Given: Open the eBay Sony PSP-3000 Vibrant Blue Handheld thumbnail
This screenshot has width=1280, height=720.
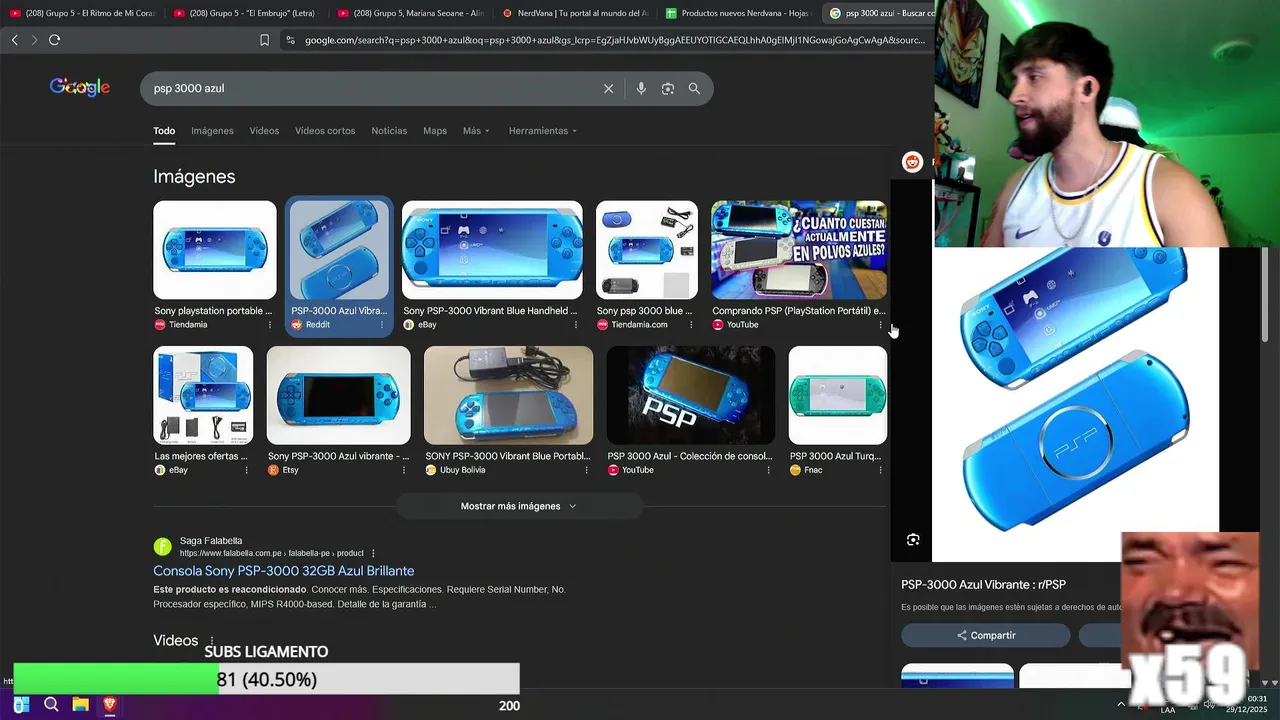Looking at the screenshot, I should (x=492, y=250).
